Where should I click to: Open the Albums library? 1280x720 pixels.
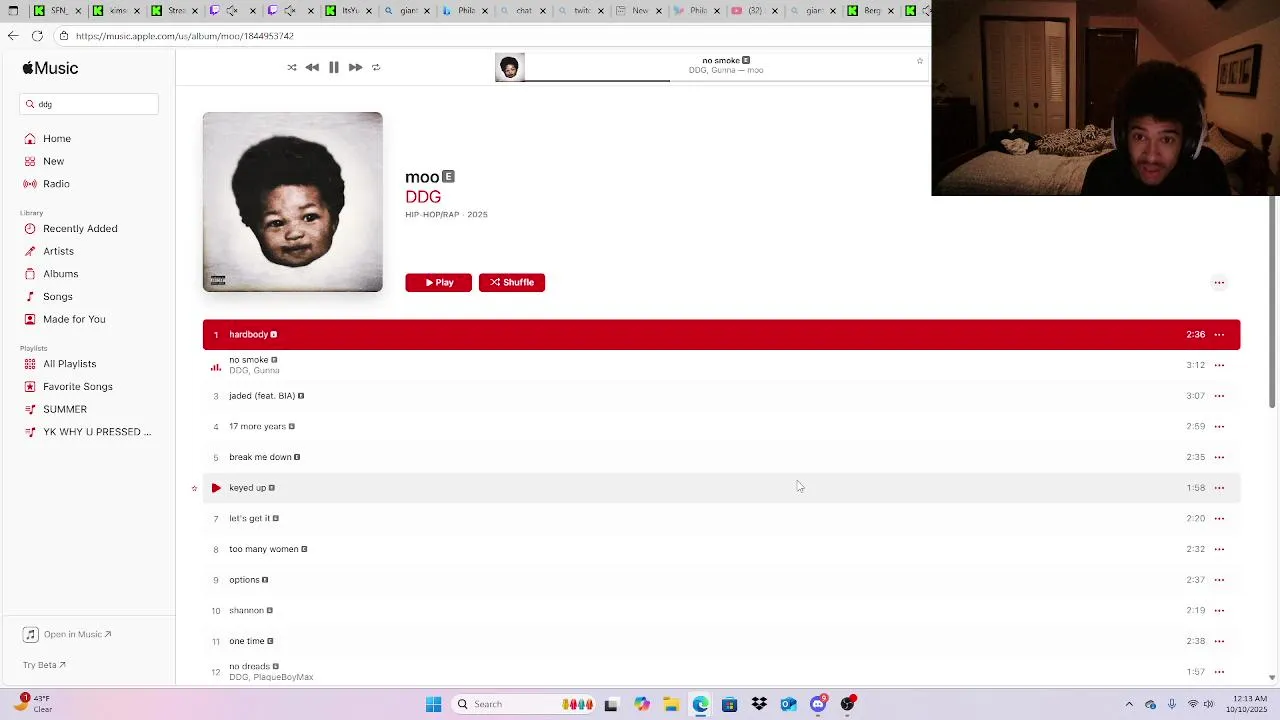(x=60, y=274)
